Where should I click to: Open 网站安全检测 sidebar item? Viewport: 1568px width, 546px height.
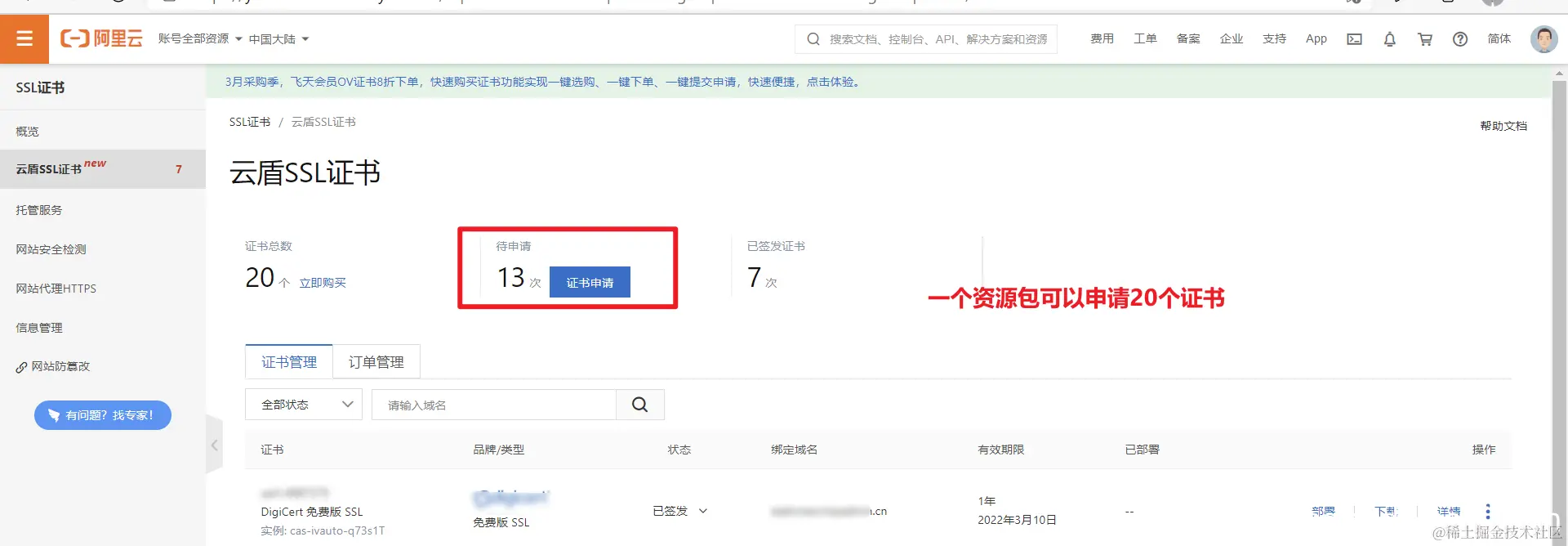point(103,249)
